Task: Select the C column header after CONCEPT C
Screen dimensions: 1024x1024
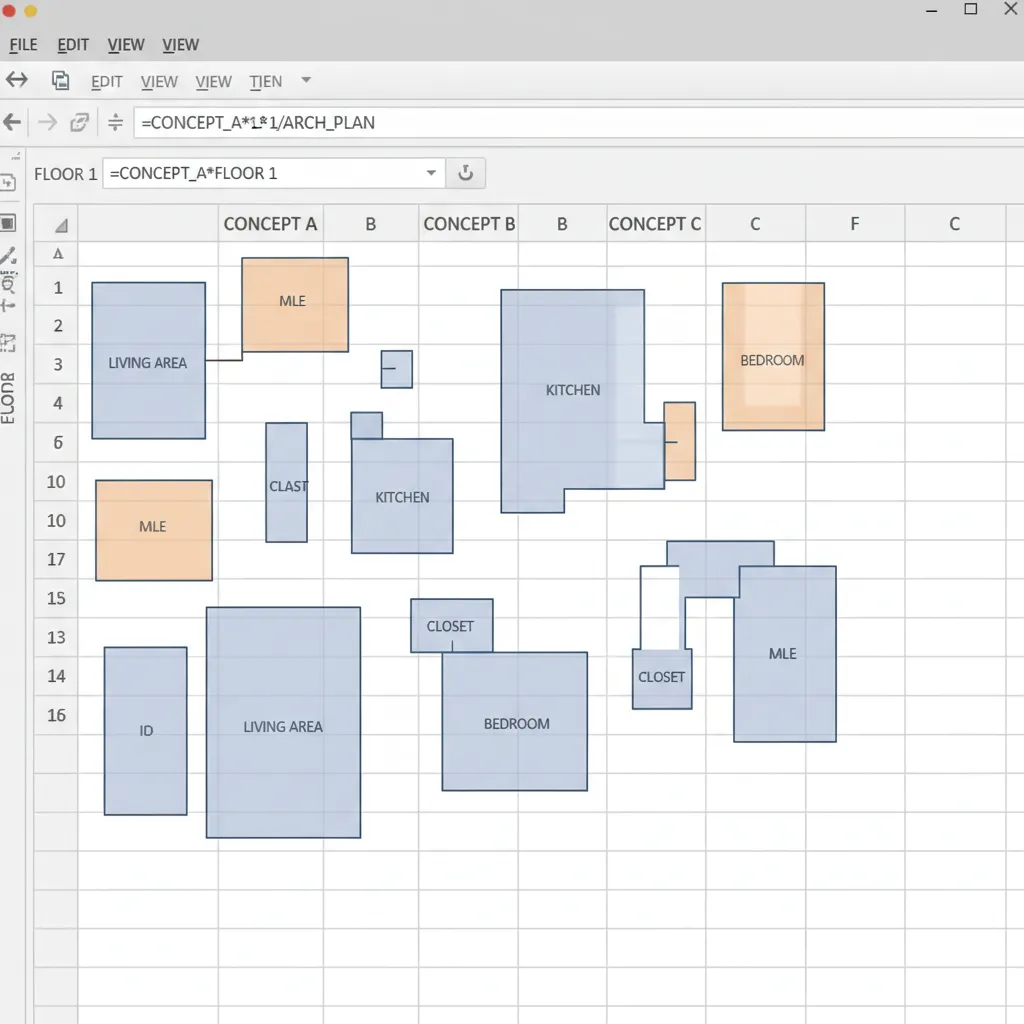Action: pos(755,224)
